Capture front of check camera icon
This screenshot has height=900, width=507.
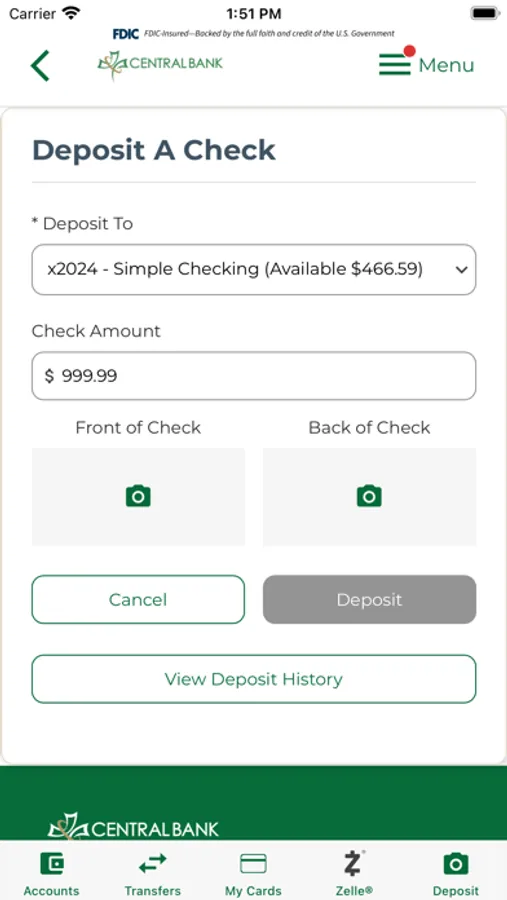(138, 496)
